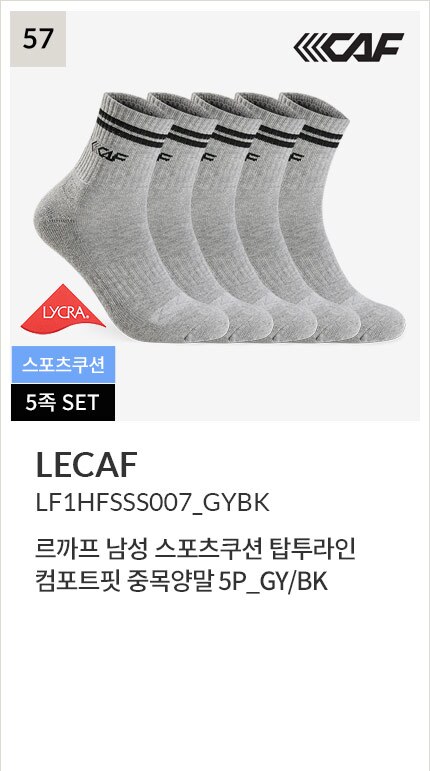
Task: Open the LECAF brand name link
Action: click(x=86, y=465)
